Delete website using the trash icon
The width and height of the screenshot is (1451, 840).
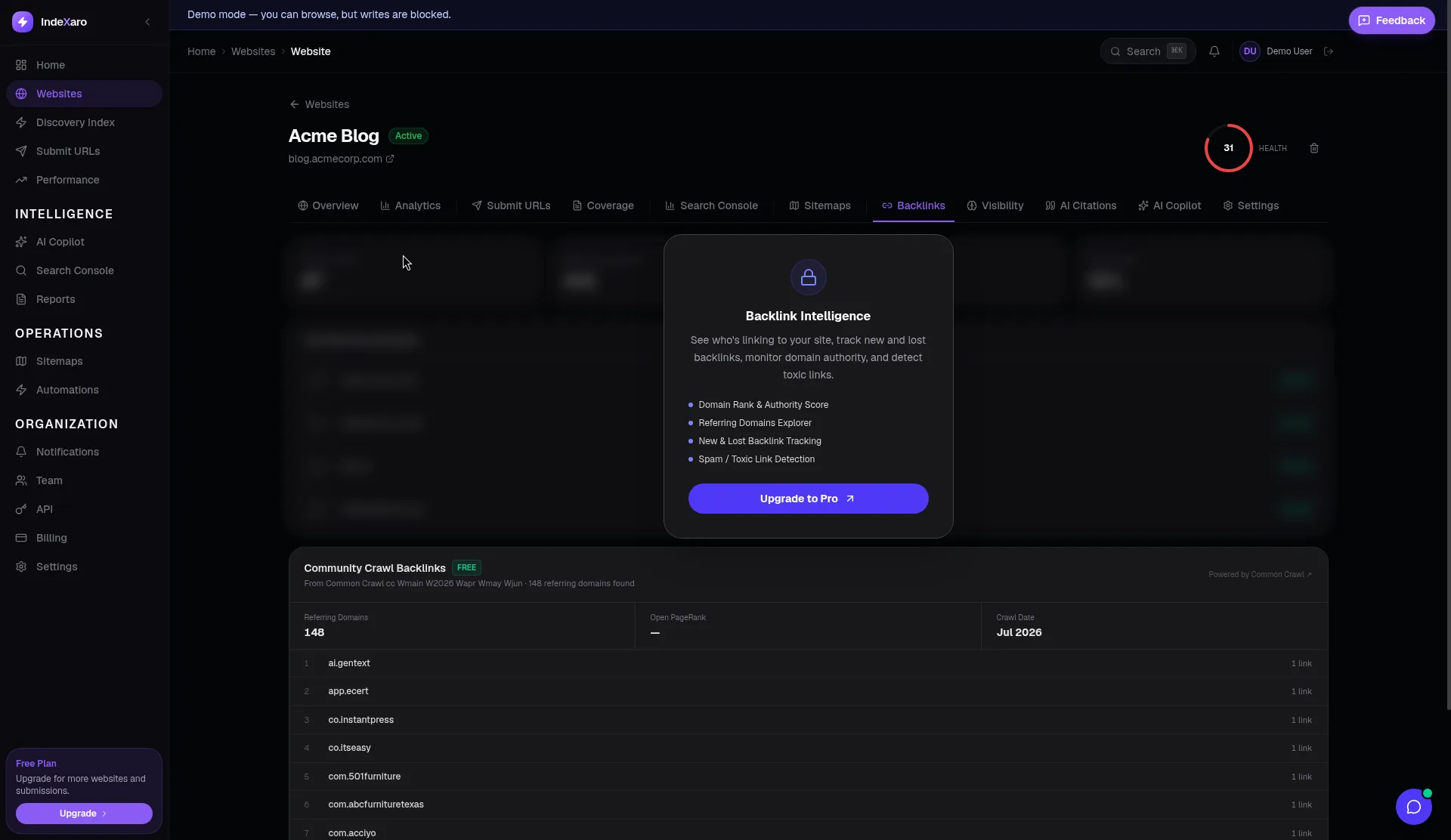click(x=1314, y=148)
